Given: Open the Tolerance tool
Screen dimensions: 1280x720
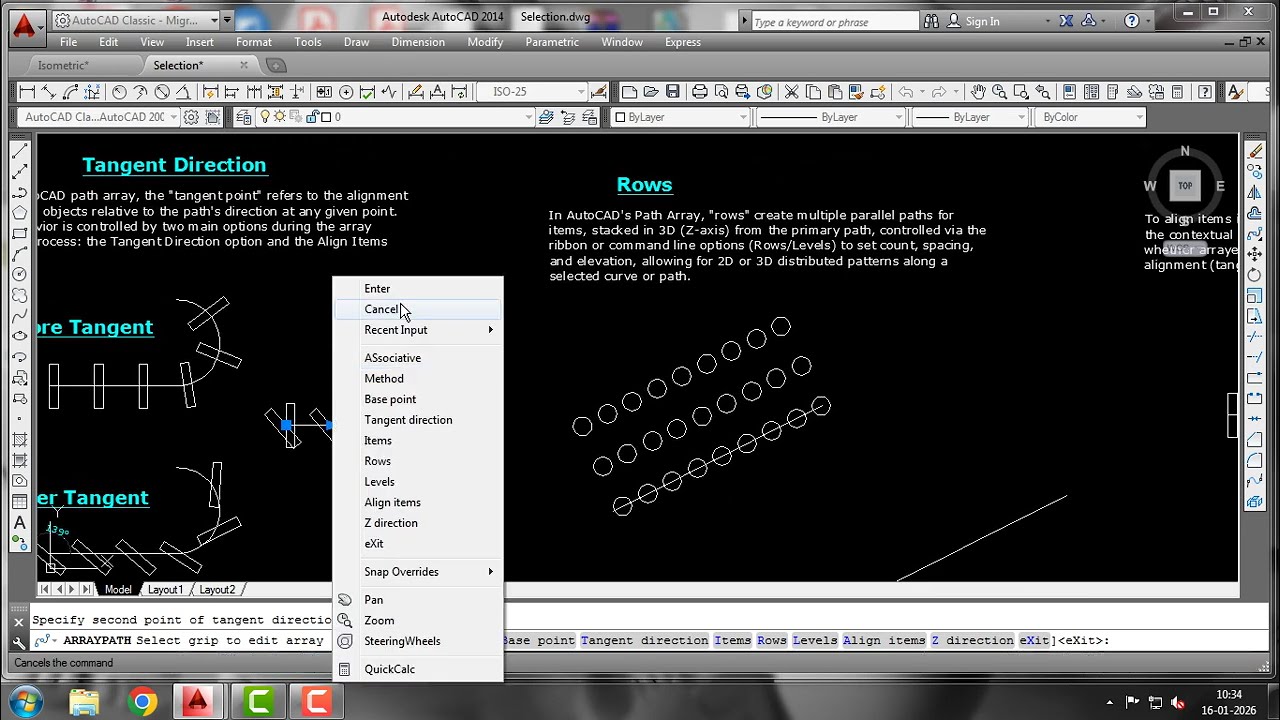Looking at the screenshot, I should click(324, 92).
